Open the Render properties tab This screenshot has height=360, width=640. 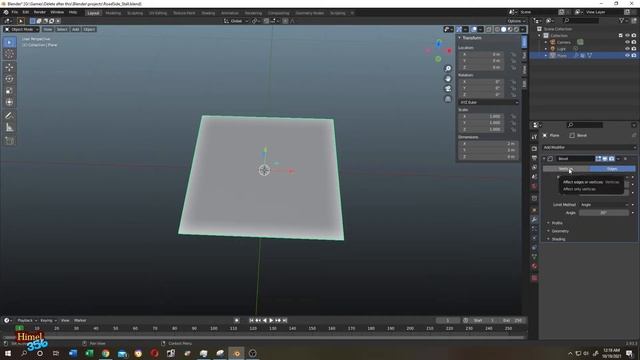pos(534,149)
